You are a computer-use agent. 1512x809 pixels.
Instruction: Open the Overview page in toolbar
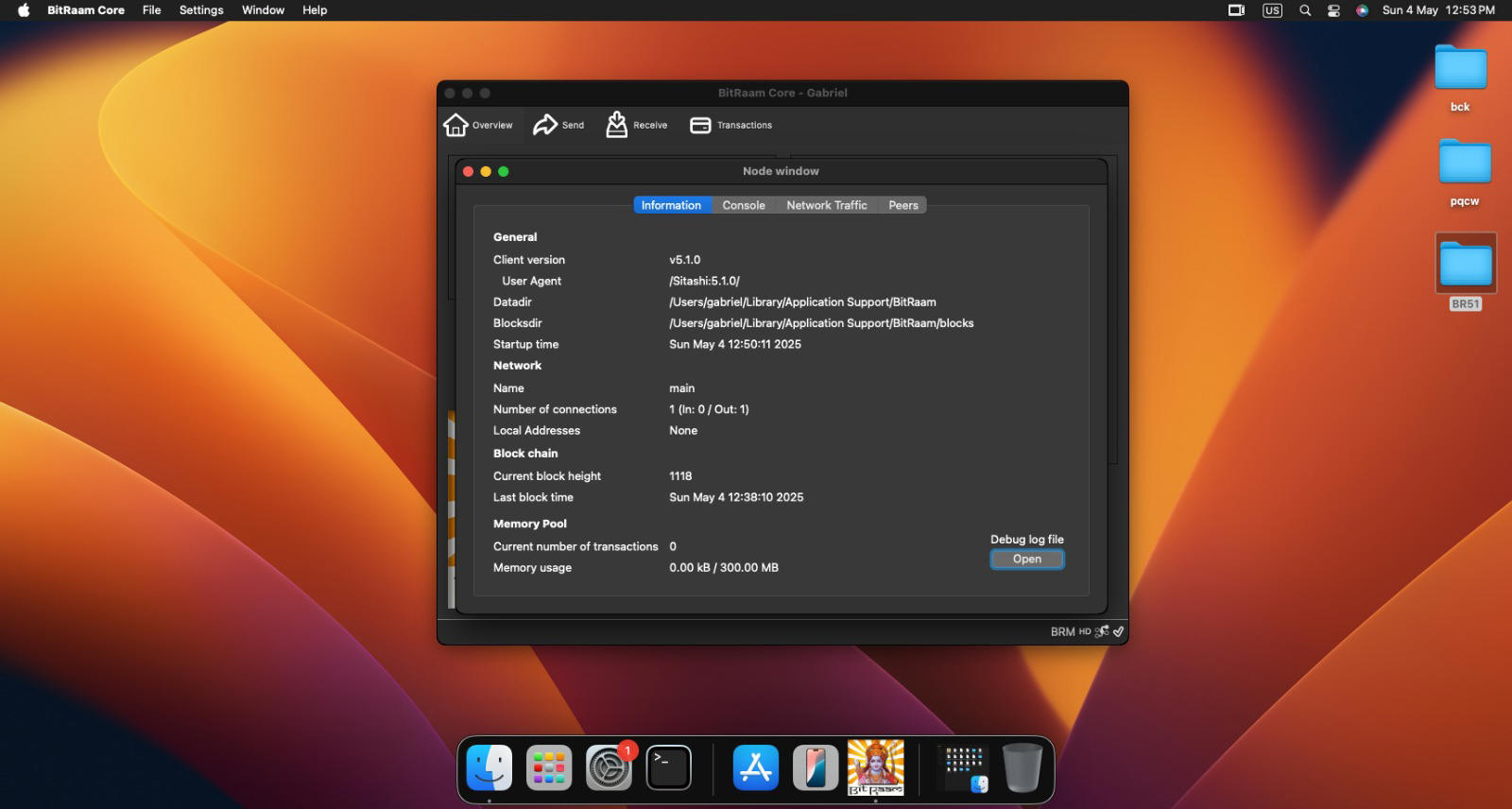479,125
